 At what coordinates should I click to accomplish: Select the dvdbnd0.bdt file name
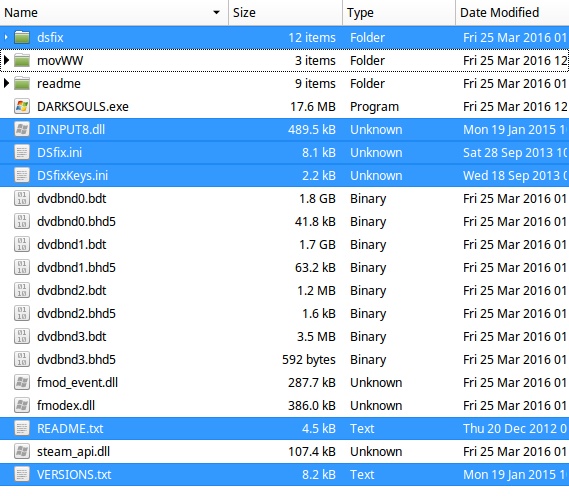click(71, 198)
